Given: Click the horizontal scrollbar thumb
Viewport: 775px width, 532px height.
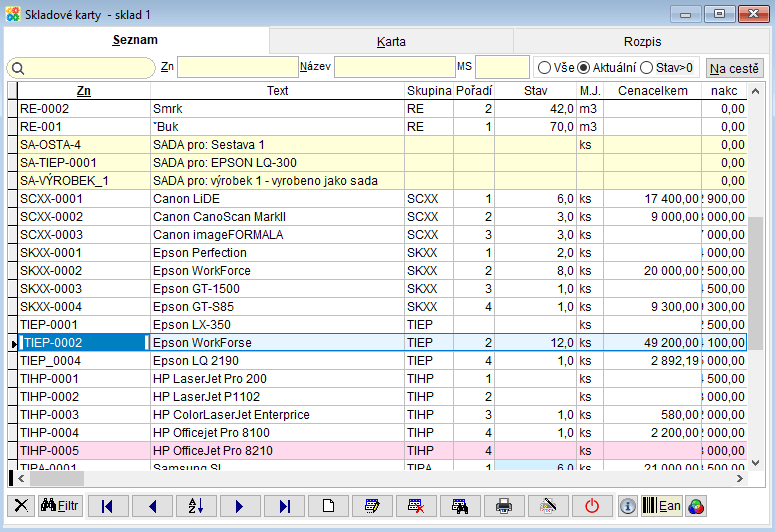Looking at the screenshot, I should tap(57, 478).
